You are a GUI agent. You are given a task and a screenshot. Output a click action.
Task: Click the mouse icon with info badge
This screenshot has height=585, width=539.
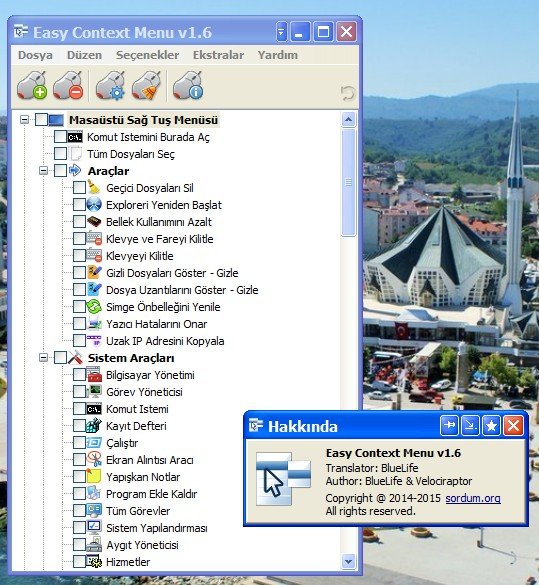(188, 85)
